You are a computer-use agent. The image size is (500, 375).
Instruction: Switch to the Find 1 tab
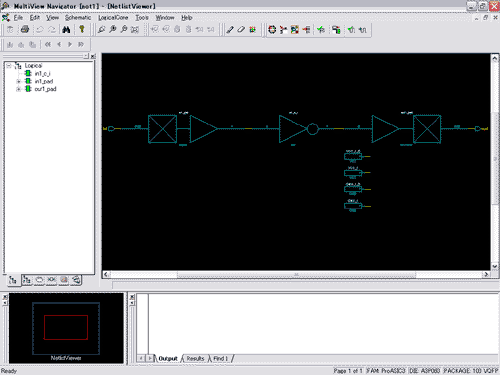coord(221,358)
